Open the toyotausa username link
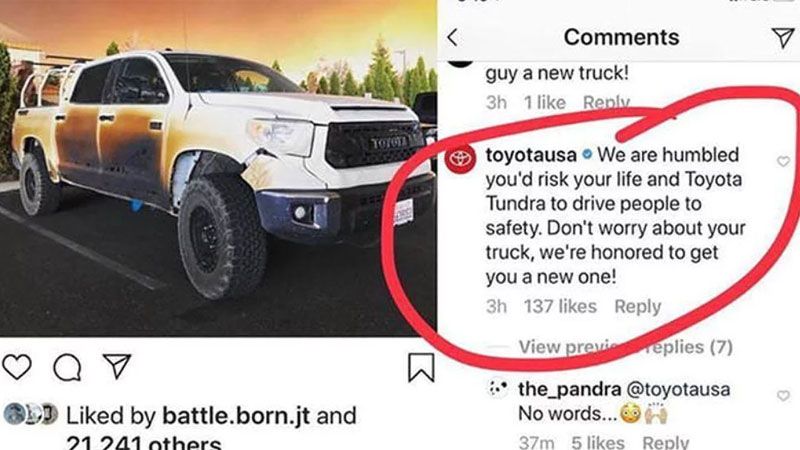Image resolution: width=800 pixels, height=450 pixels. [x=531, y=155]
